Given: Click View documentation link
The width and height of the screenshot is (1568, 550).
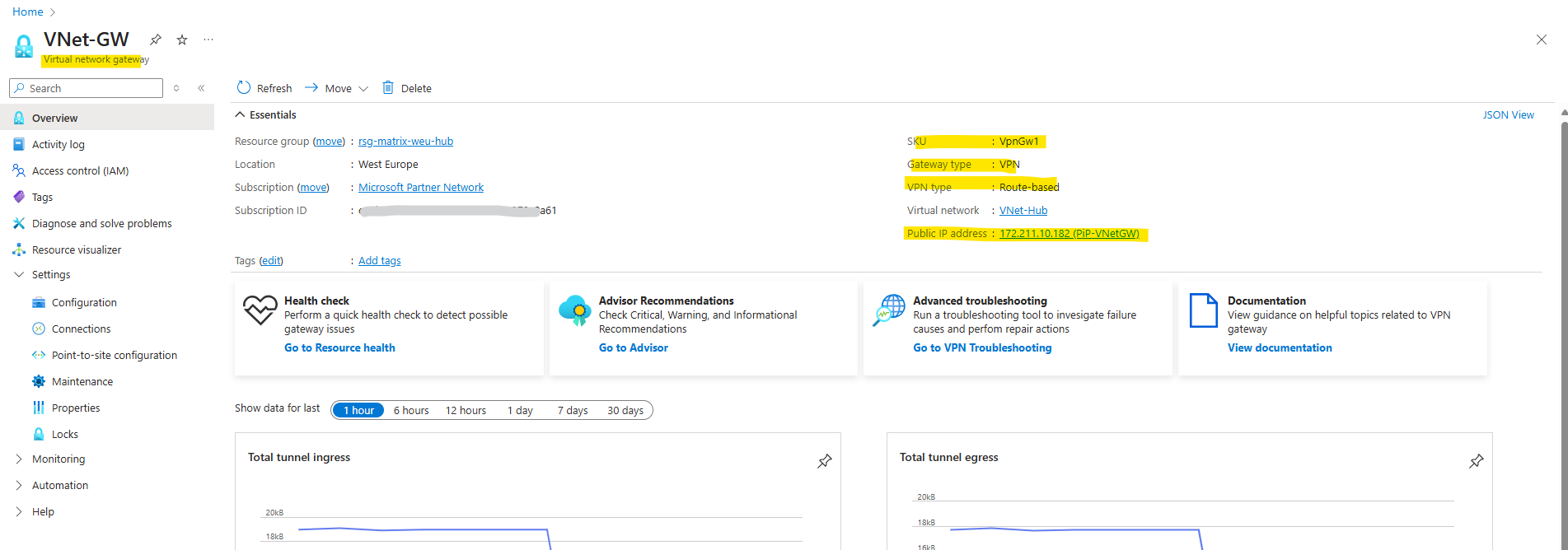Looking at the screenshot, I should (1280, 347).
